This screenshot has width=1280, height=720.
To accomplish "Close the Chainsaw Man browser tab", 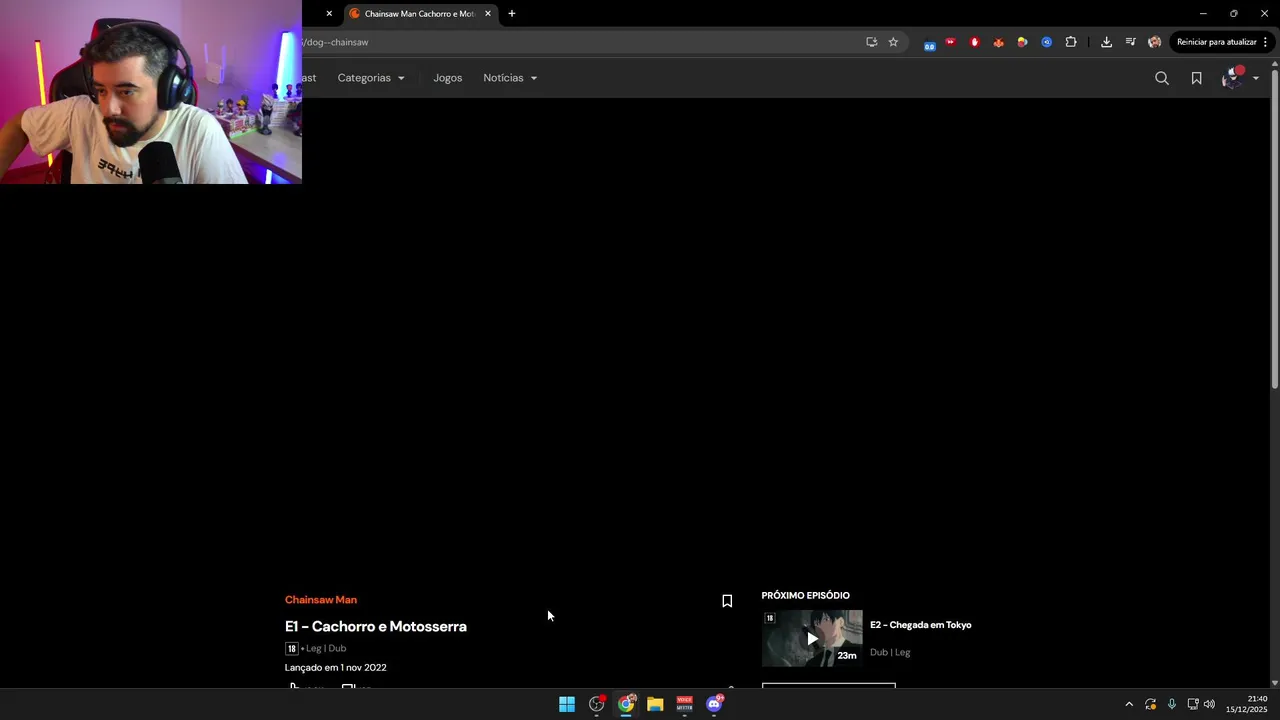I will (x=488, y=13).
